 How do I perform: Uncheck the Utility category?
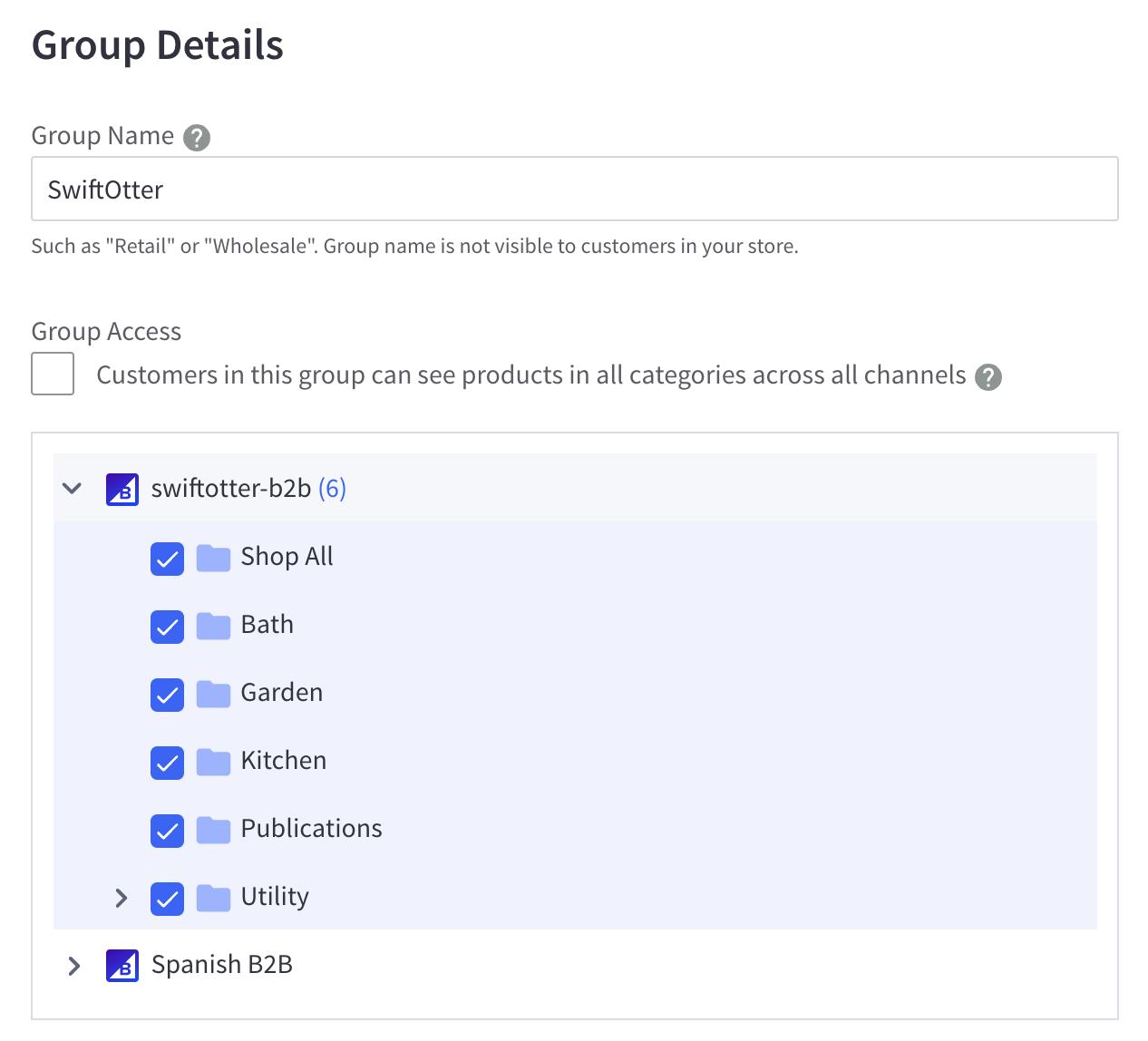pyautogui.click(x=167, y=899)
